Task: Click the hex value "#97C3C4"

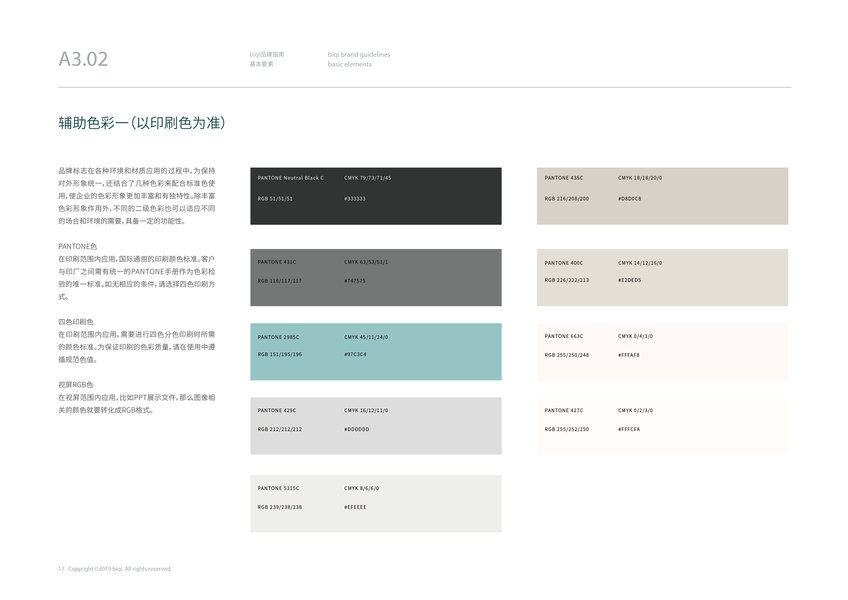Action: [355, 354]
